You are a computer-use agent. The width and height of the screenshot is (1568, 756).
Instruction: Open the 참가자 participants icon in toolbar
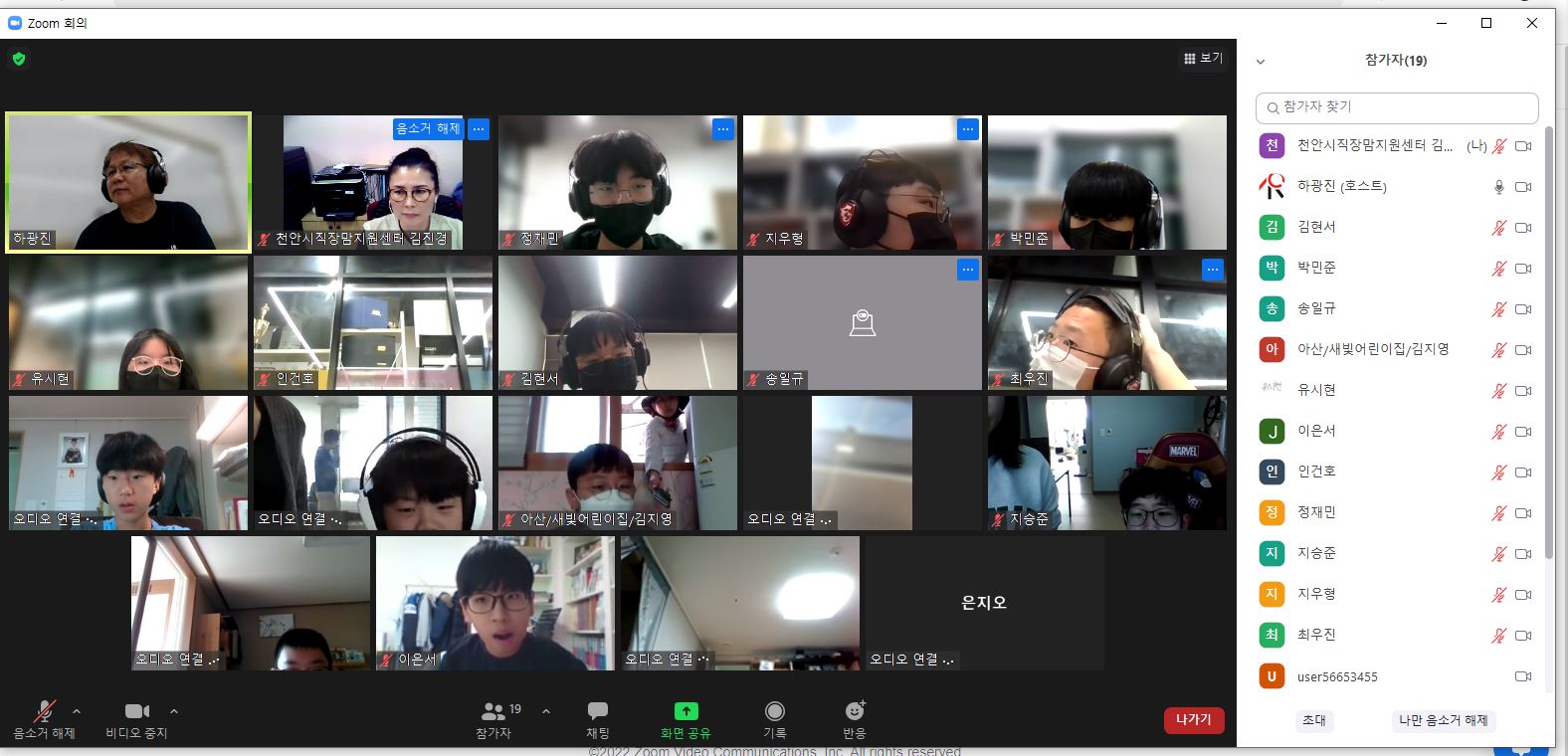[x=493, y=711]
